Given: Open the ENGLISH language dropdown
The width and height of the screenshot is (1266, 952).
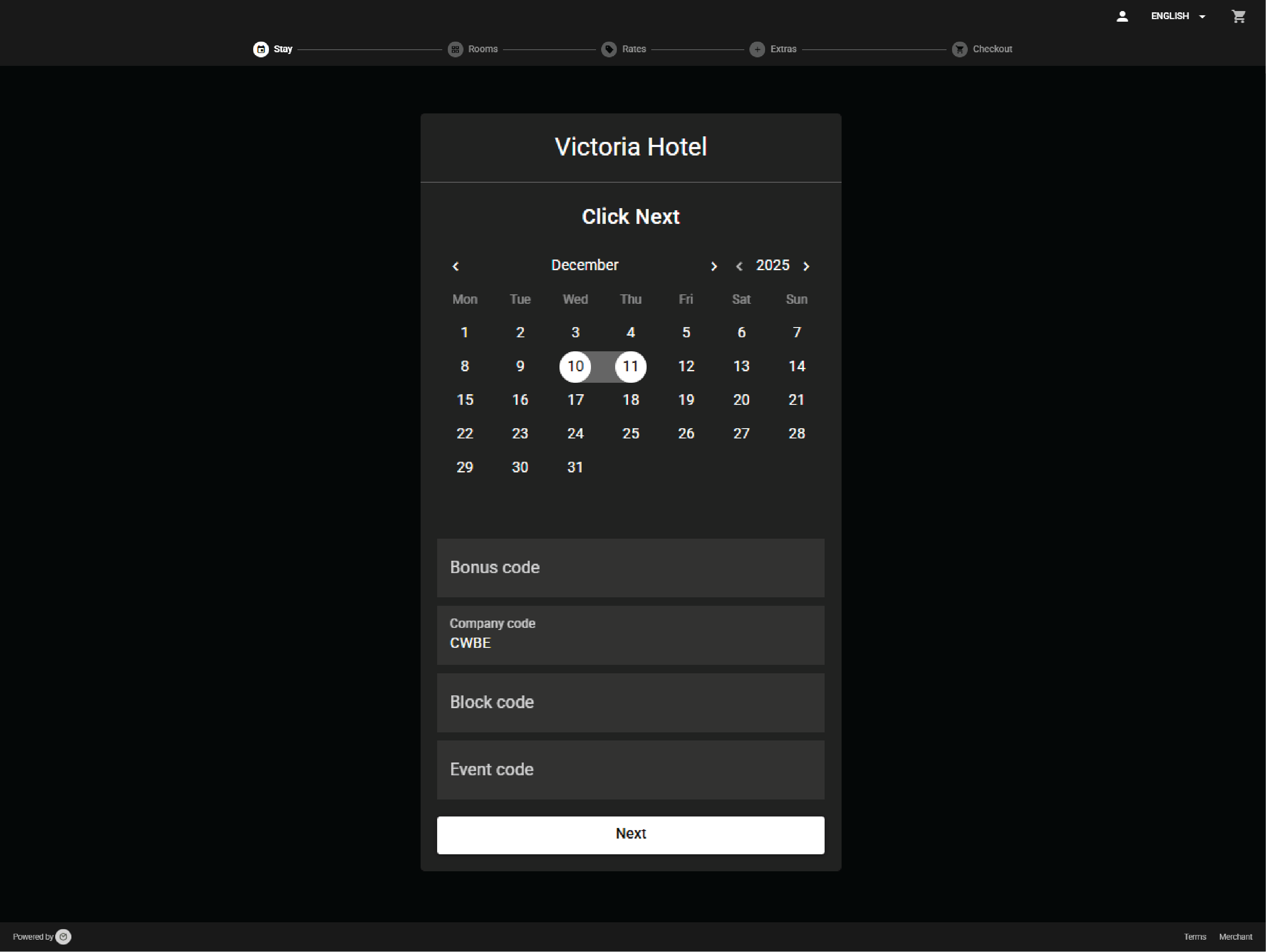Looking at the screenshot, I should pos(1177,16).
